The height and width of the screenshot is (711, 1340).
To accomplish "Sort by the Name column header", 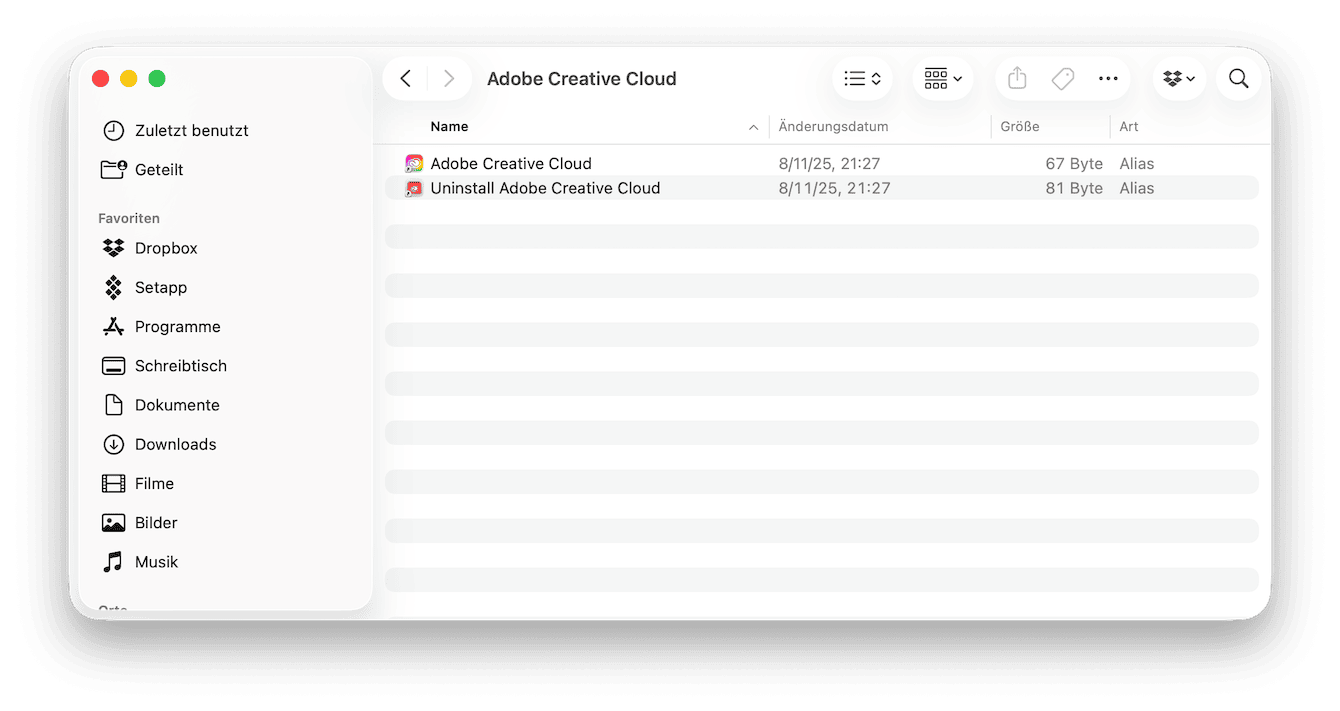I will point(450,127).
